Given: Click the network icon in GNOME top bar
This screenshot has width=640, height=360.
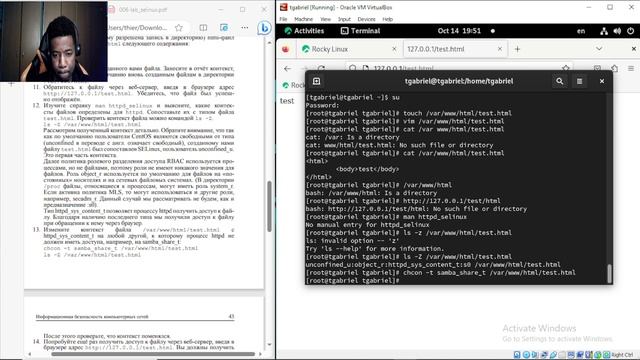Looking at the screenshot, I should click(604, 31).
